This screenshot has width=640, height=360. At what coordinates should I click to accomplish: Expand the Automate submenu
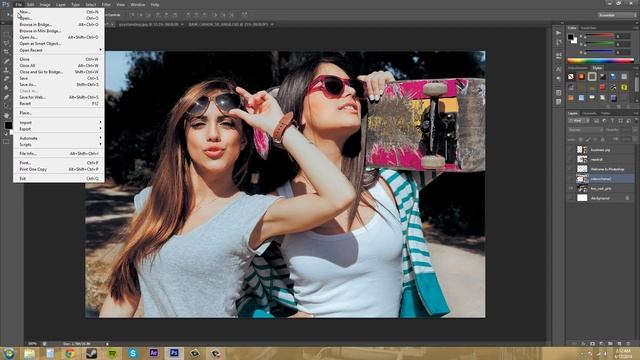tap(59, 138)
